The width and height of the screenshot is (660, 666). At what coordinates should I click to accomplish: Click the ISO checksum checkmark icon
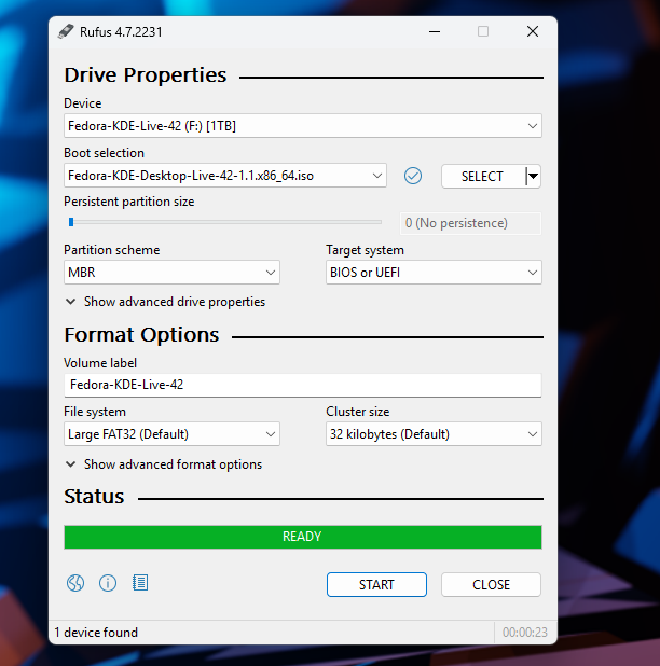413,175
